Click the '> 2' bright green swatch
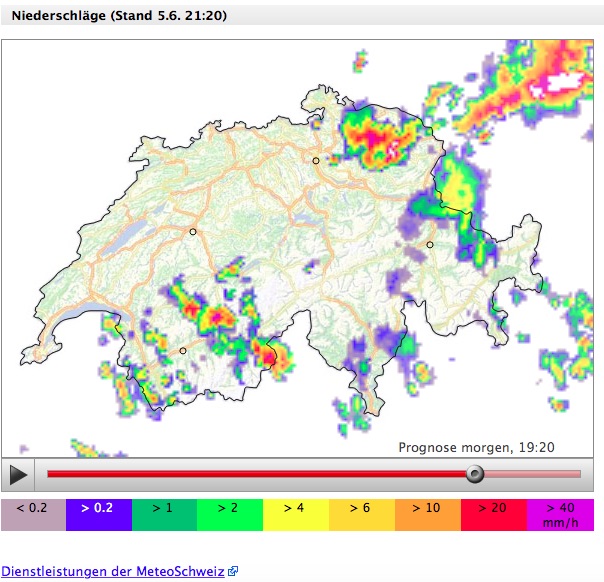The width and height of the screenshot is (604, 582). (x=231, y=514)
